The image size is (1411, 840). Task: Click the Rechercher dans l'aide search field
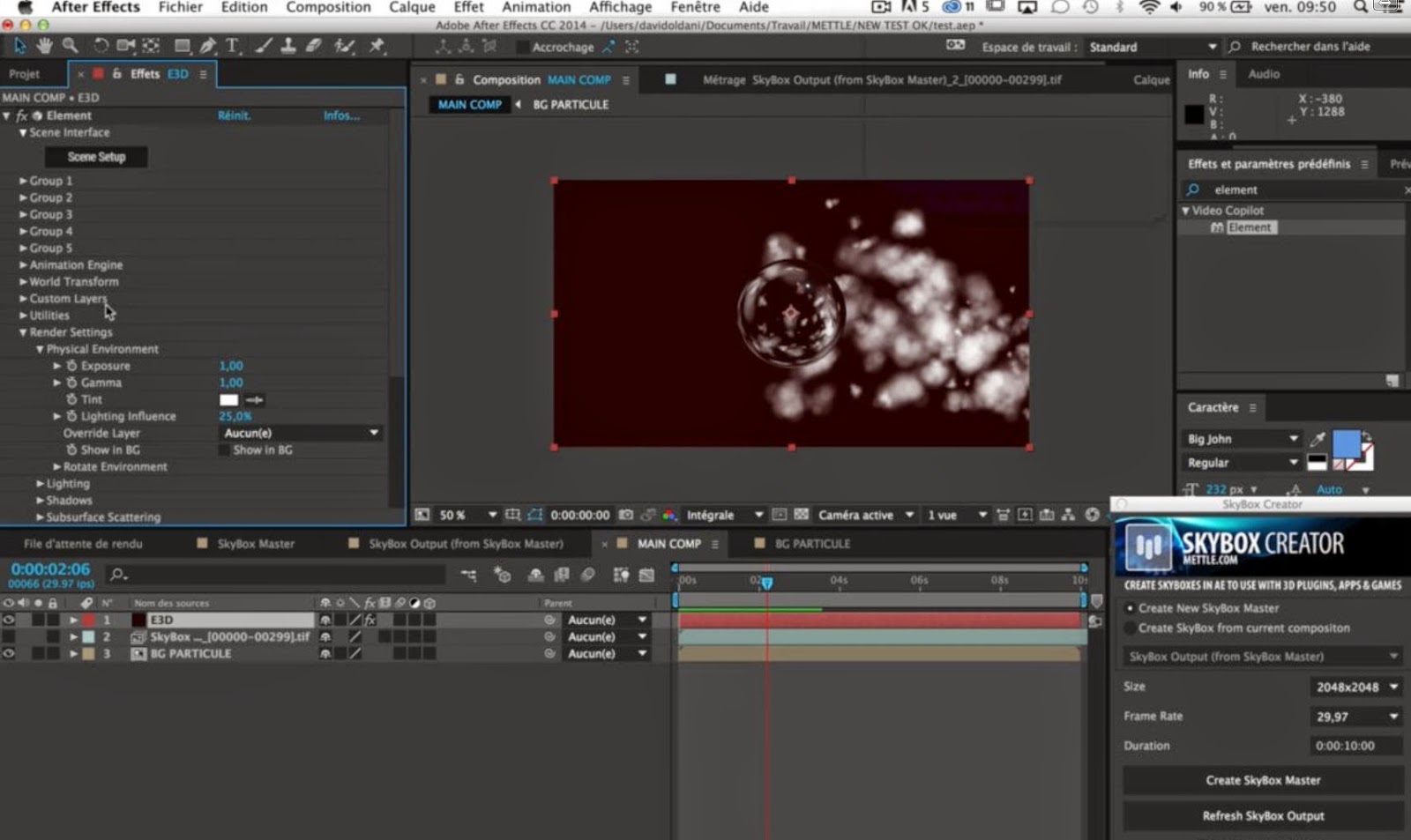tap(1310, 47)
